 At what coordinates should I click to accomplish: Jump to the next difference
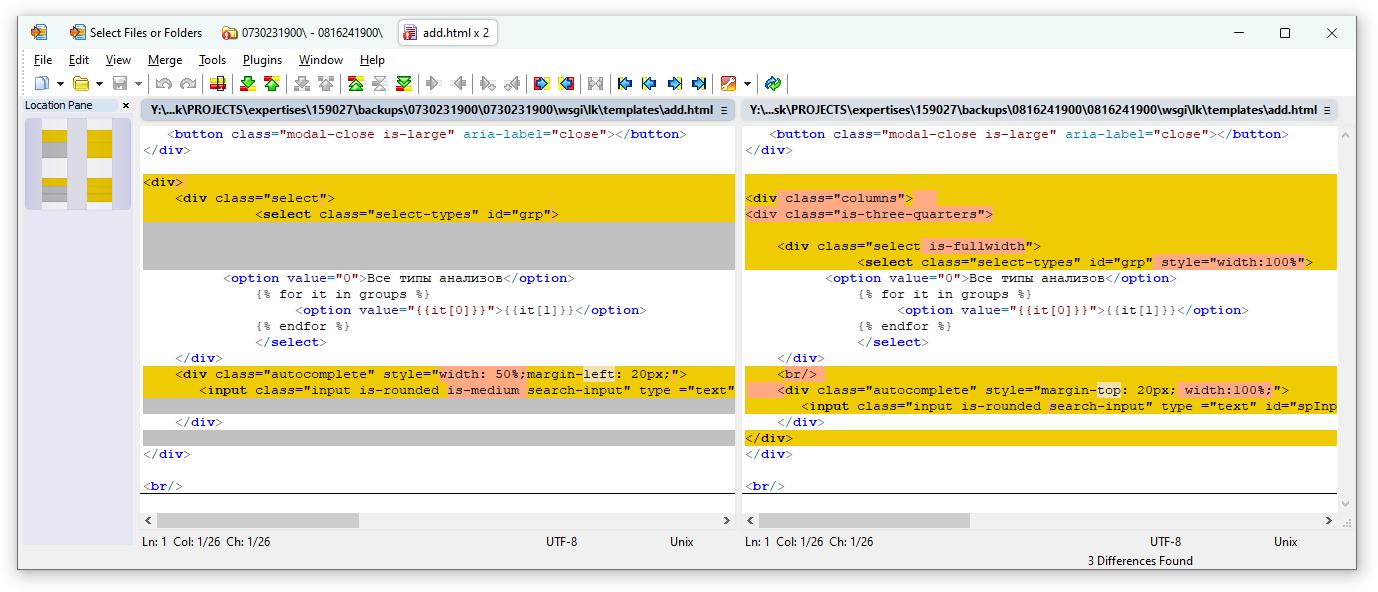[247, 84]
